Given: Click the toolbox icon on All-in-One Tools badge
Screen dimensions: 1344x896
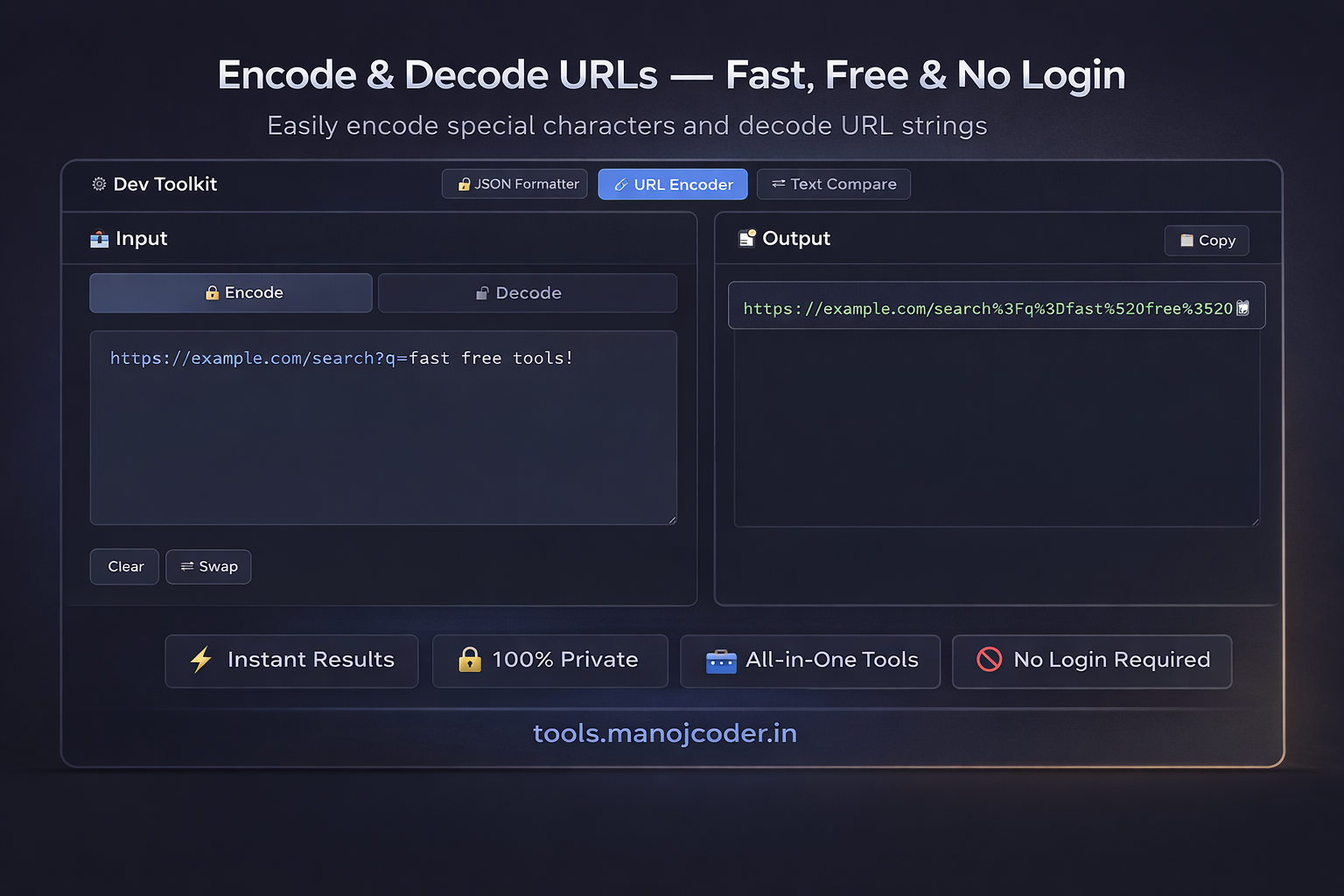Looking at the screenshot, I should tap(721, 661).
